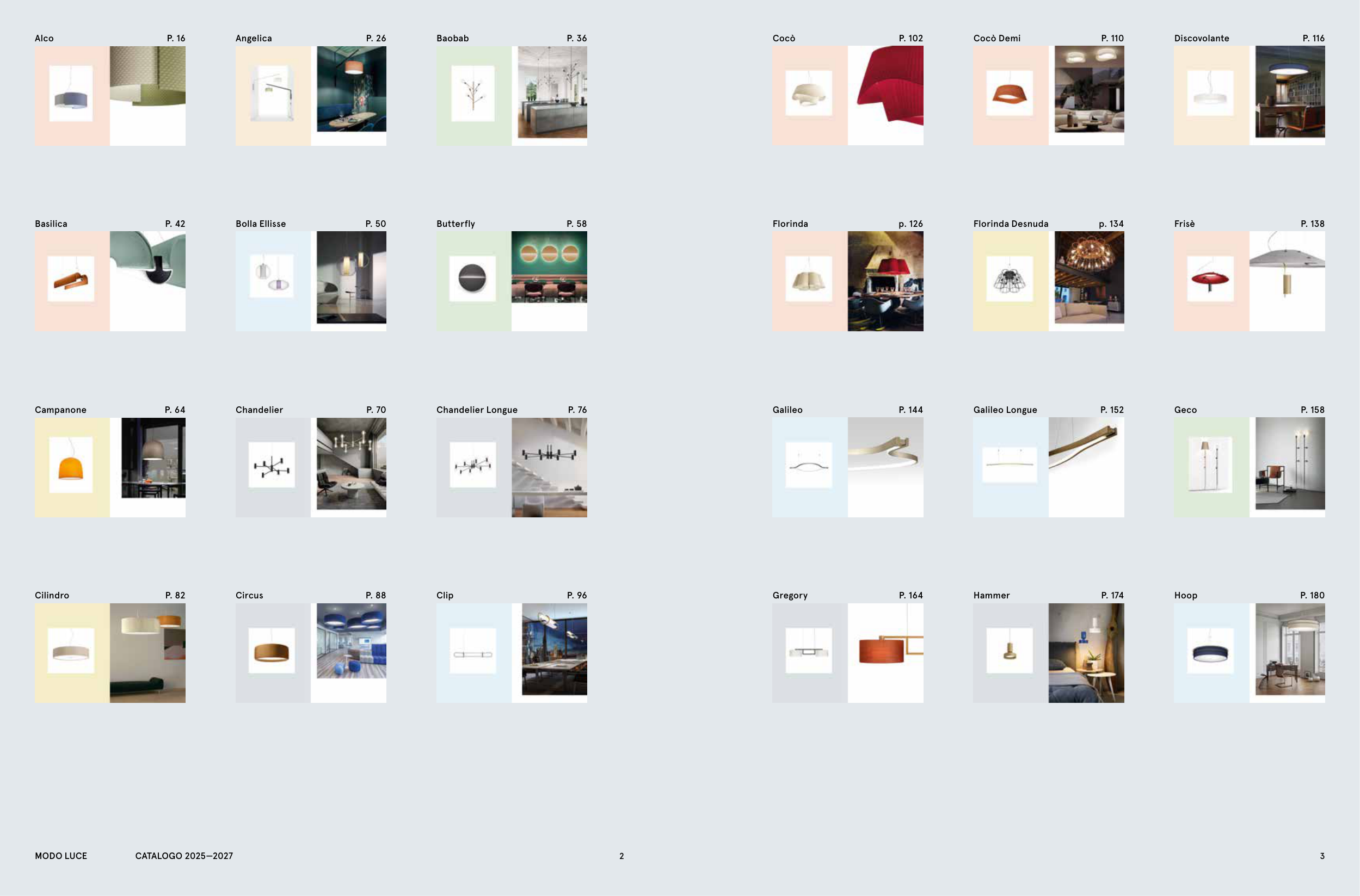The width and height of the screenshot is (1360, 896).
Task: Click the Discovolante page number P. 116
Action: [1313, 38]
